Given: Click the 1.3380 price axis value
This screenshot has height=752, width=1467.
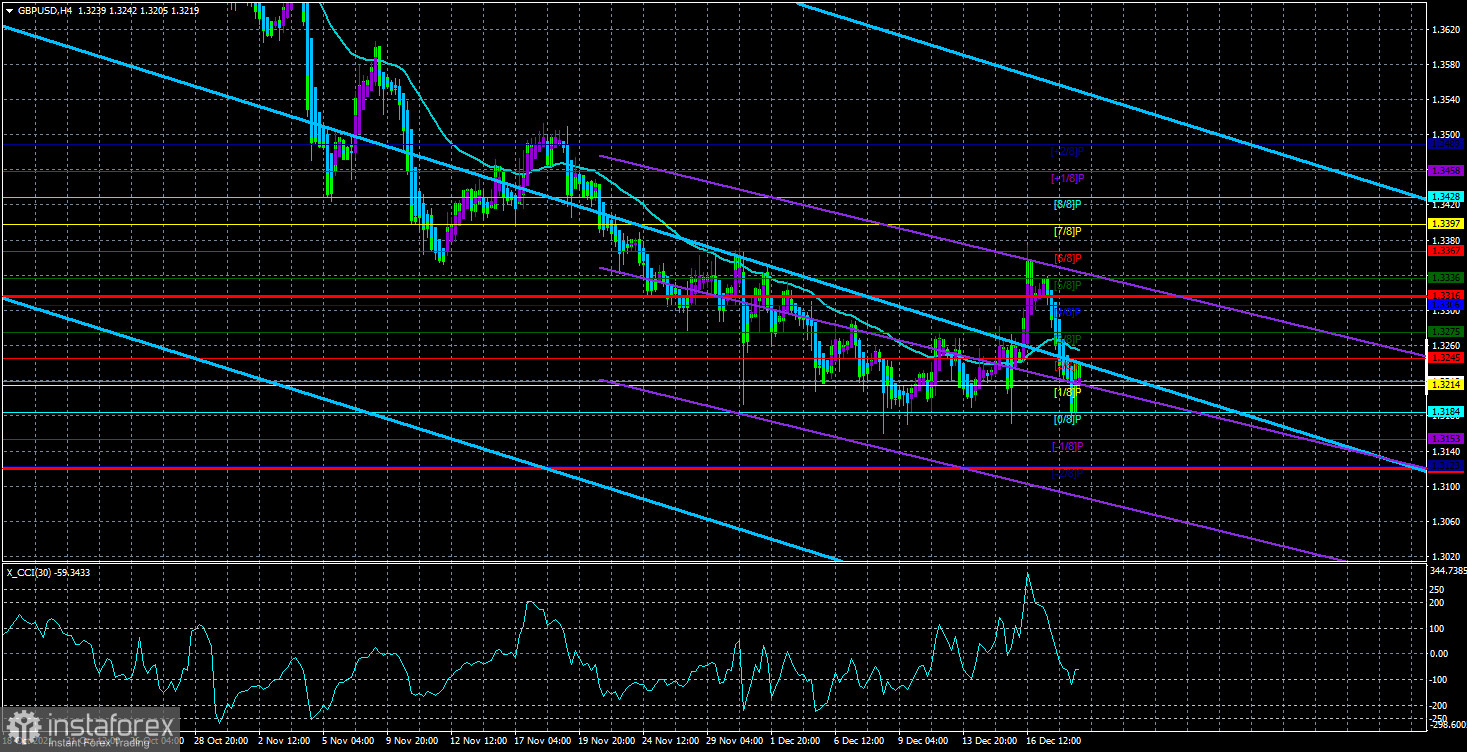Looking at the screenshot, I should click(1446, 240).
